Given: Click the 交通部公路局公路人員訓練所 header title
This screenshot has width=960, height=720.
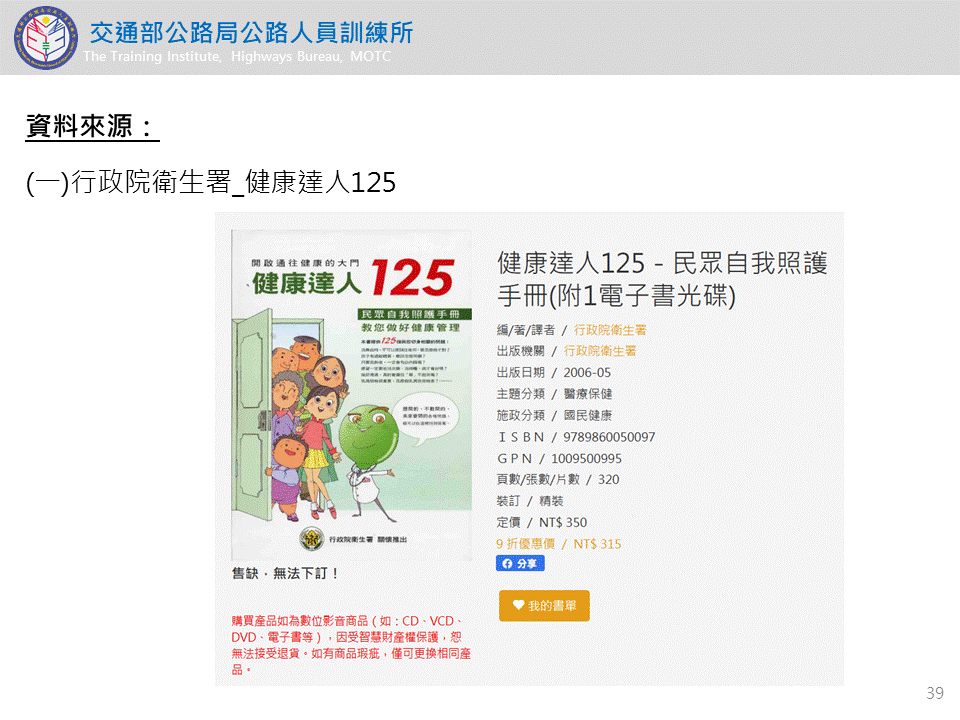Looking at the screenshot, I should click(252, 32).
